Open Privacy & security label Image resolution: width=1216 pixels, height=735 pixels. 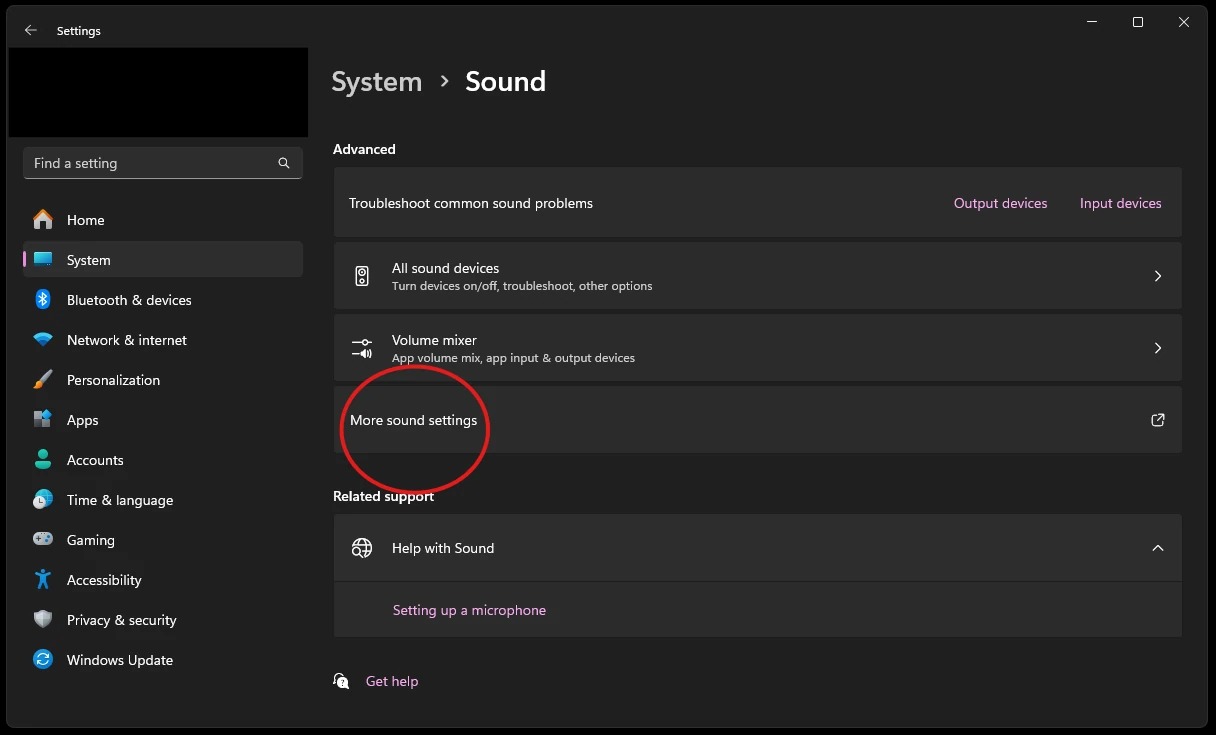(122, 620)
